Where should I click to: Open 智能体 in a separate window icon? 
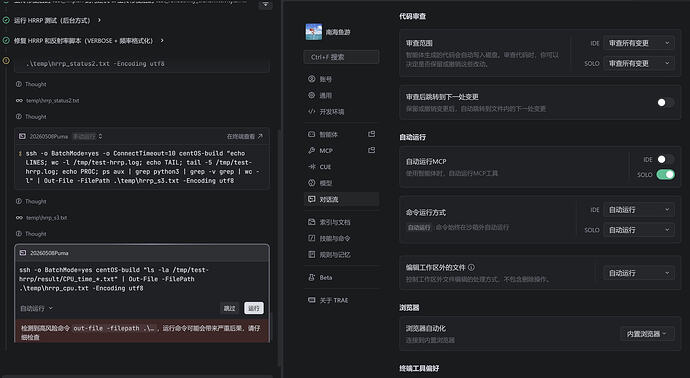(x=371, y=134)
